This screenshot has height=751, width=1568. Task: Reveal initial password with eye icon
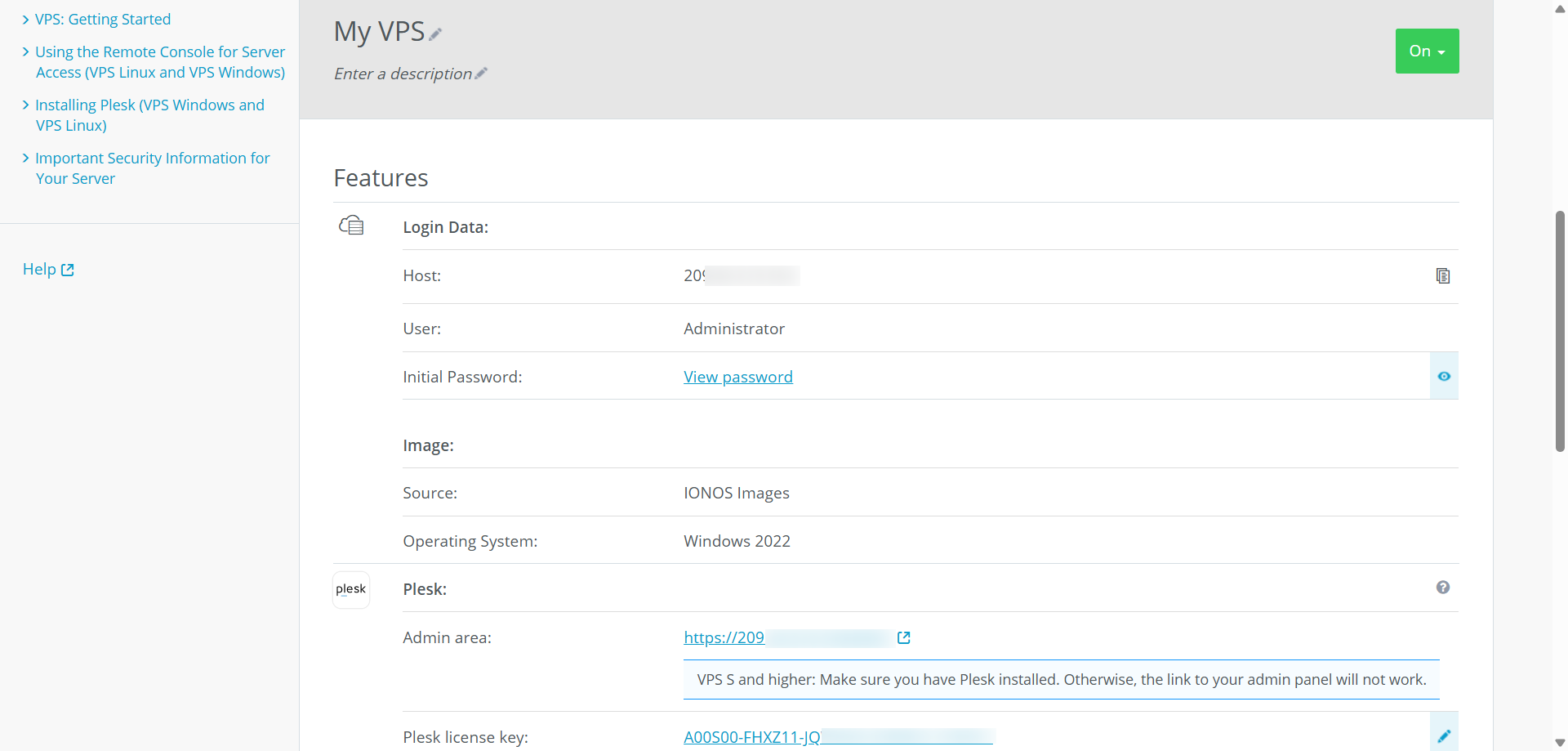(1444, 377)
